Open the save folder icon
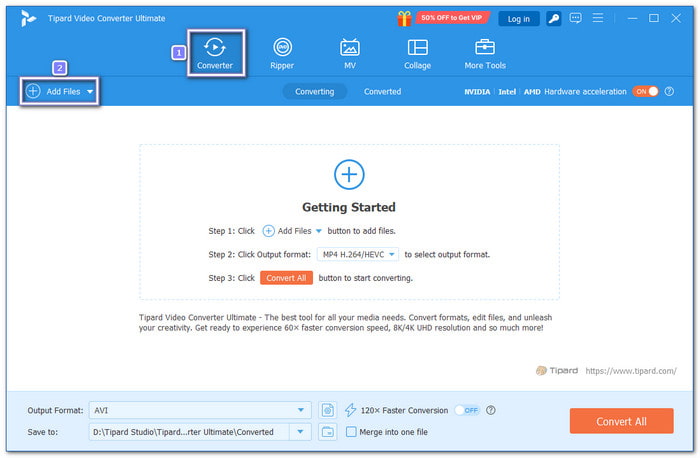Screen dimensions: 700x458 [329, 432]
